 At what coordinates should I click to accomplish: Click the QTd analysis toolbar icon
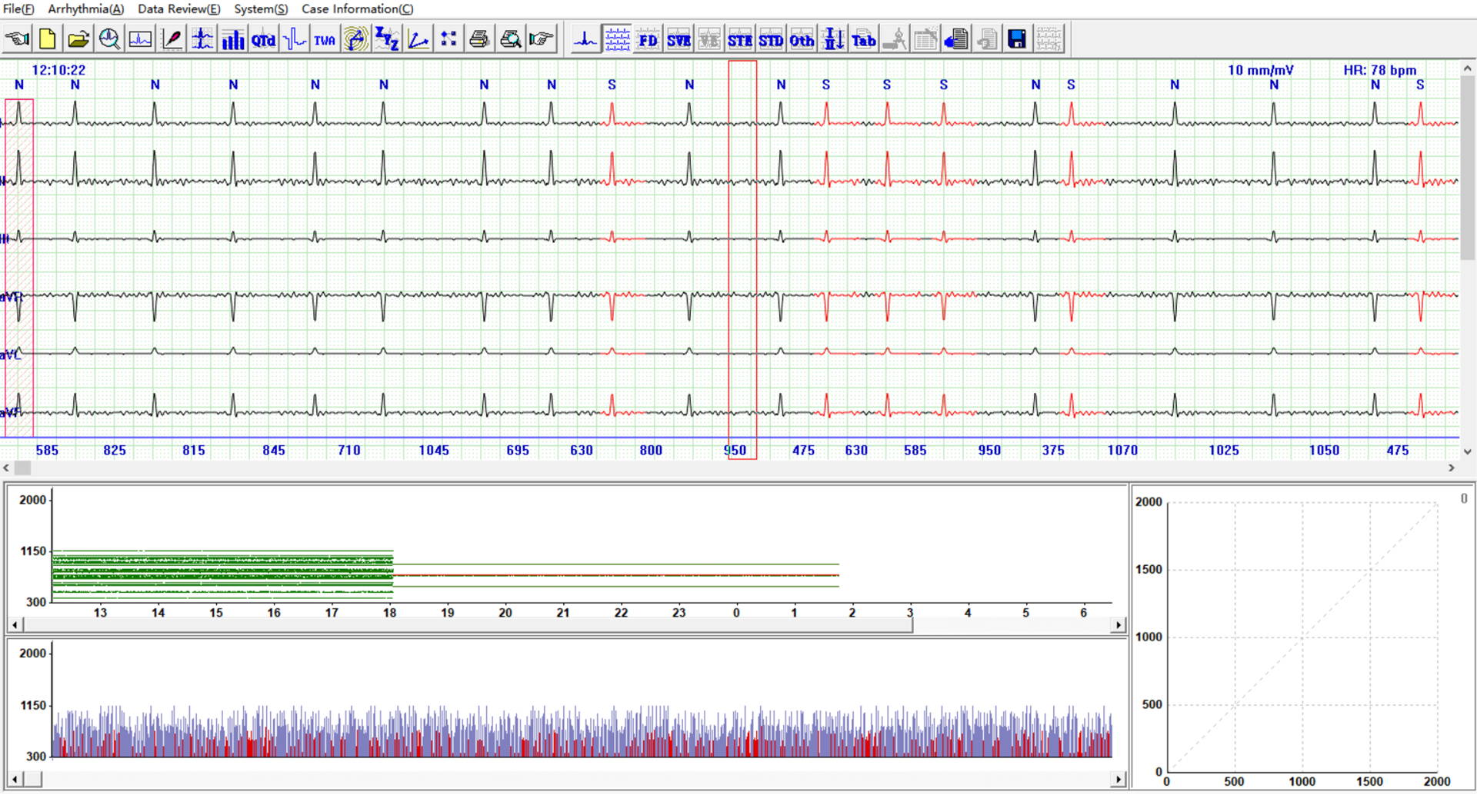[263, 39]
